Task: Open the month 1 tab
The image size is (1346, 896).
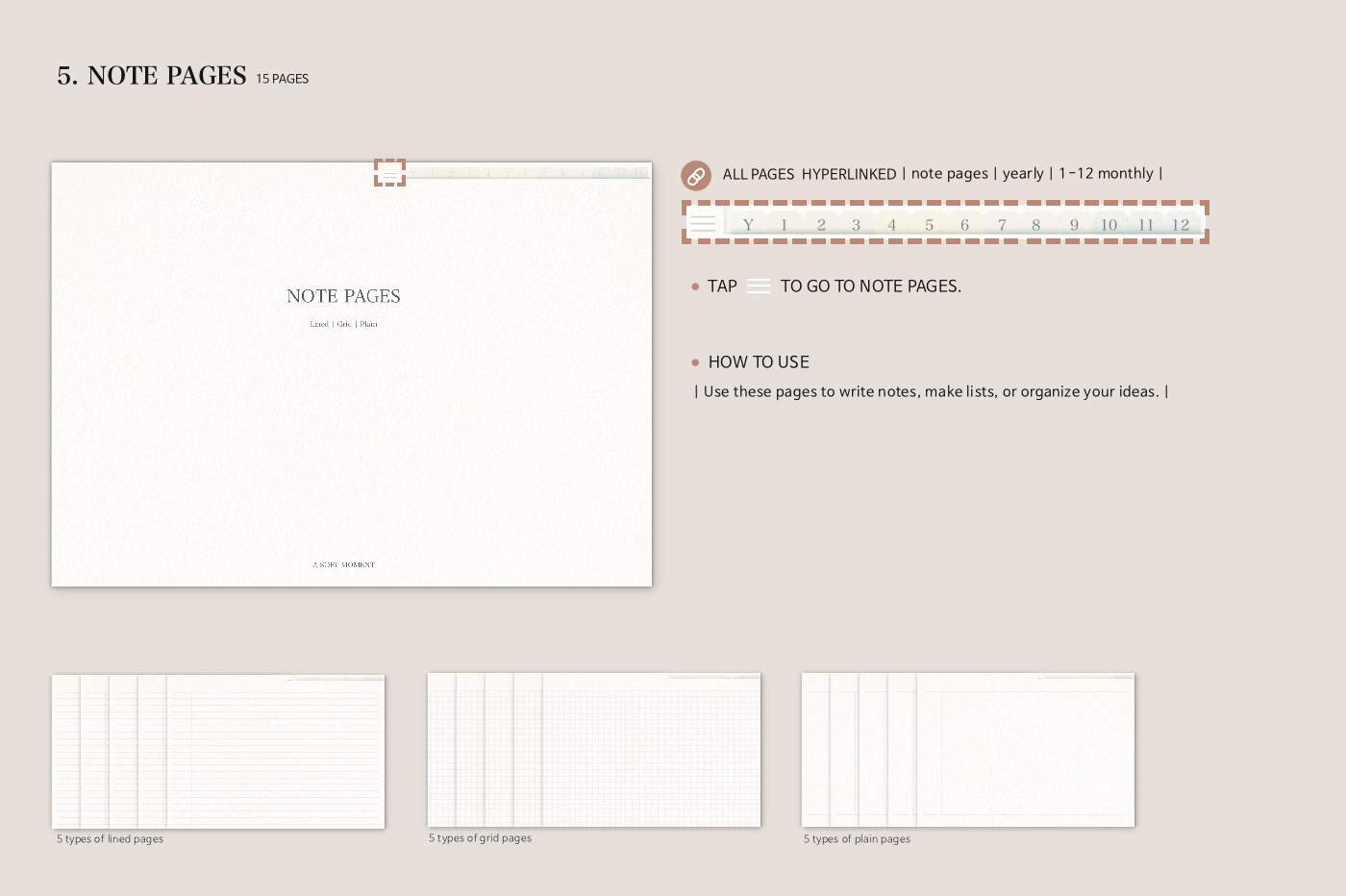Action: (784, 225)
